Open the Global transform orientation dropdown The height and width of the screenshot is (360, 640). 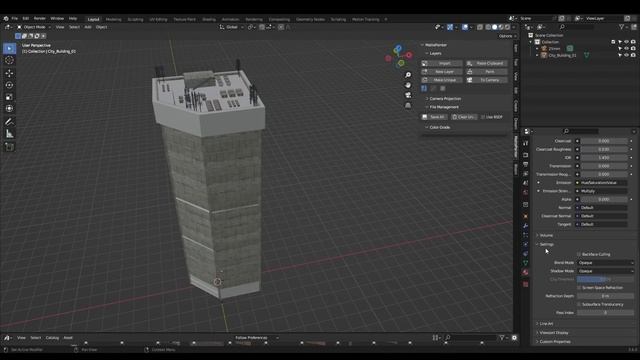pyautogui.click(x=232, y=27)
